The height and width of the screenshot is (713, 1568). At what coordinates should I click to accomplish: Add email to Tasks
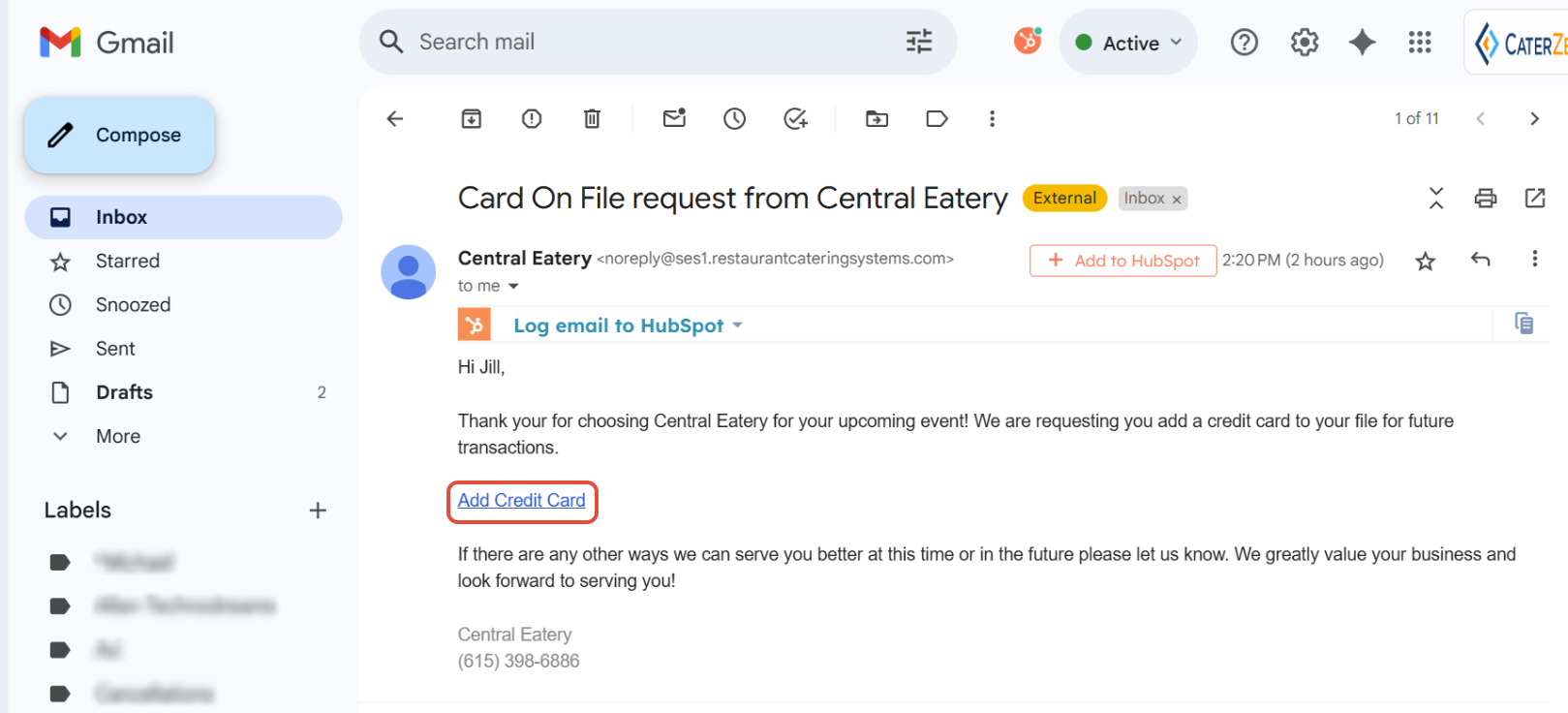click(796, 119)
